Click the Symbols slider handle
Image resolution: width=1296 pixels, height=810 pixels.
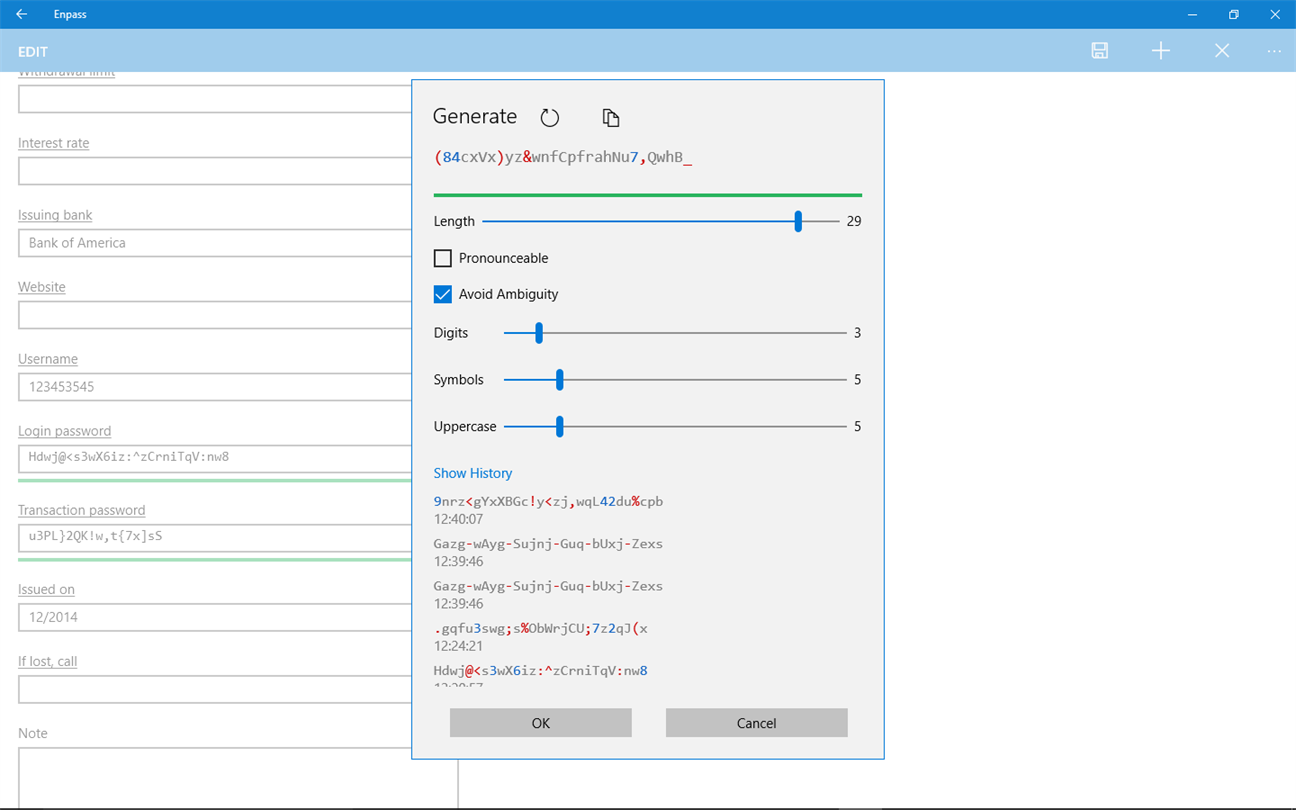pyautogui.click(x=560, y=380)
